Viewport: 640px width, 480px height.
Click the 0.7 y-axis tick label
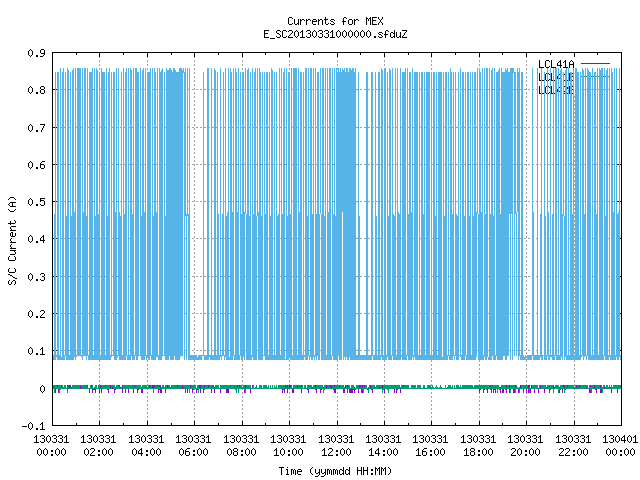point(36,128)
